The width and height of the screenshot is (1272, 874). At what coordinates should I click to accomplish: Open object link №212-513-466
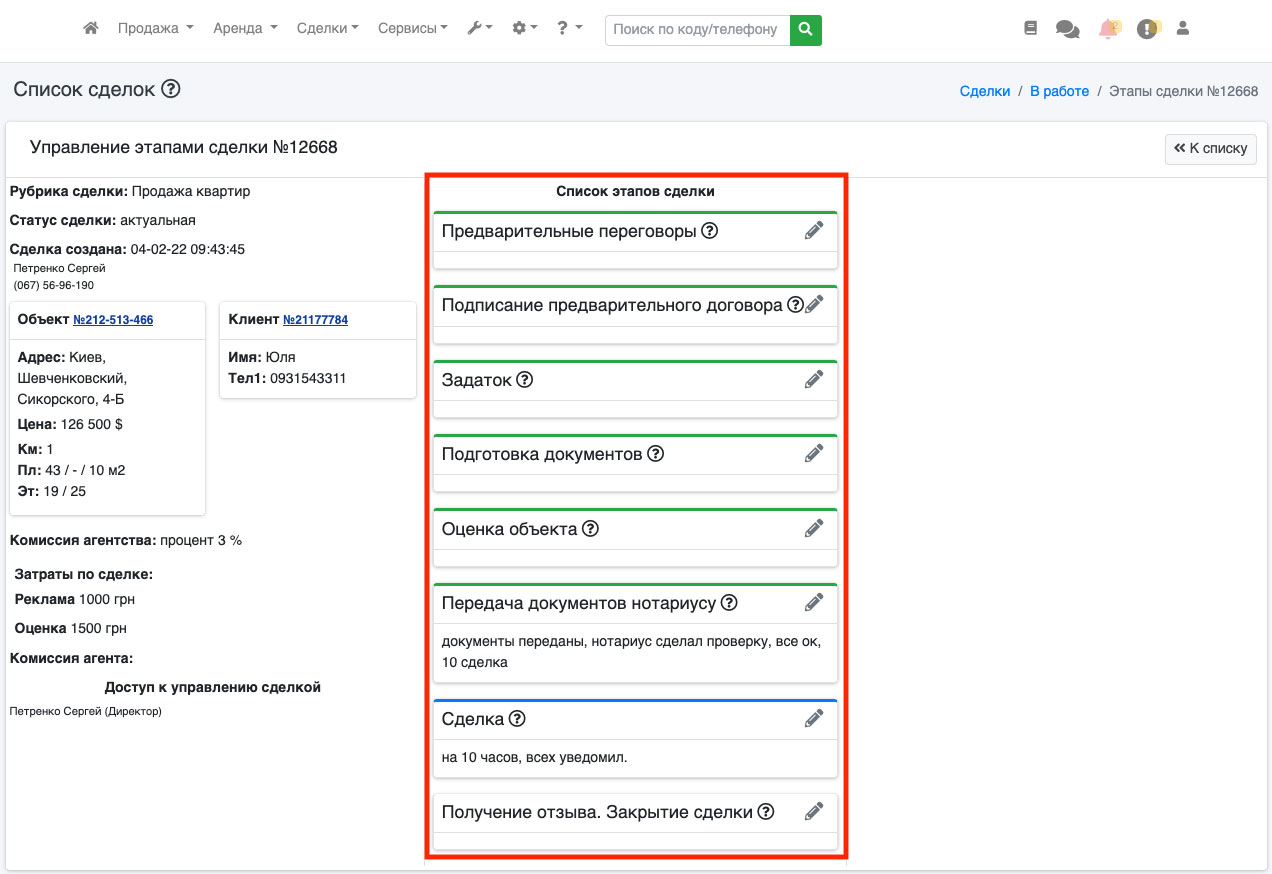point(113,320)
